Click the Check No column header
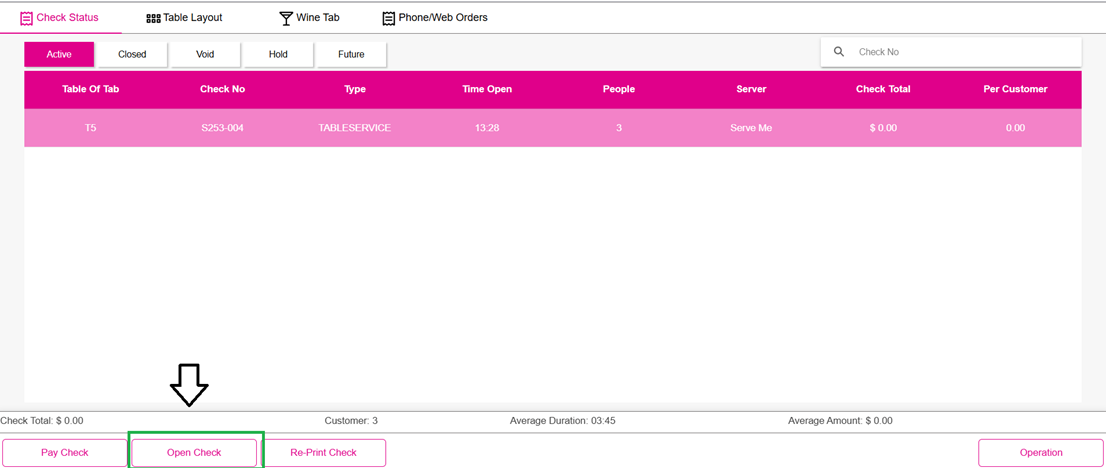The width and height of the screenshot is (1106, 468). click(x=223, y=90)
